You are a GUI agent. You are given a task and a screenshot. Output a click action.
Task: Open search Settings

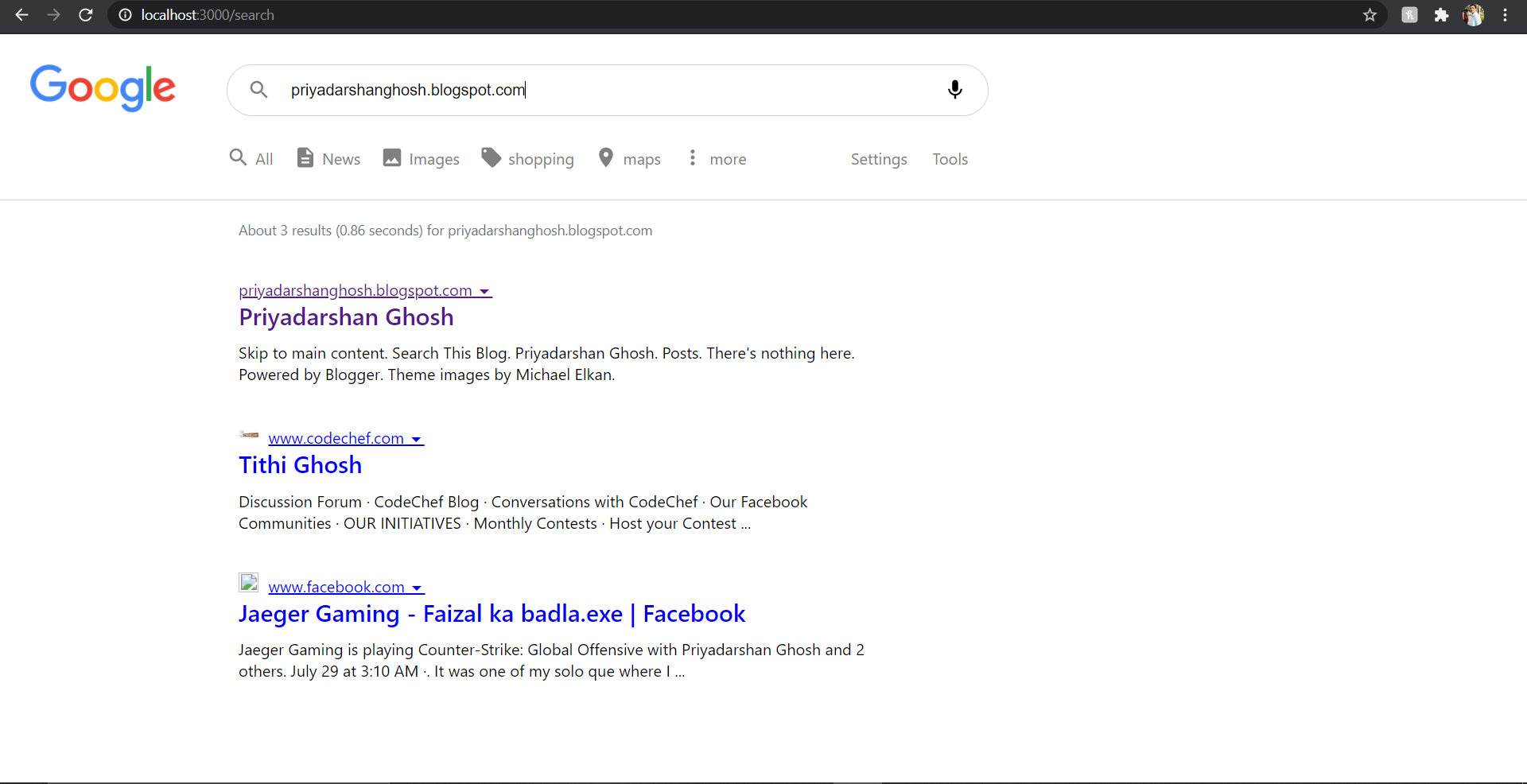click(x=879, y=159)
